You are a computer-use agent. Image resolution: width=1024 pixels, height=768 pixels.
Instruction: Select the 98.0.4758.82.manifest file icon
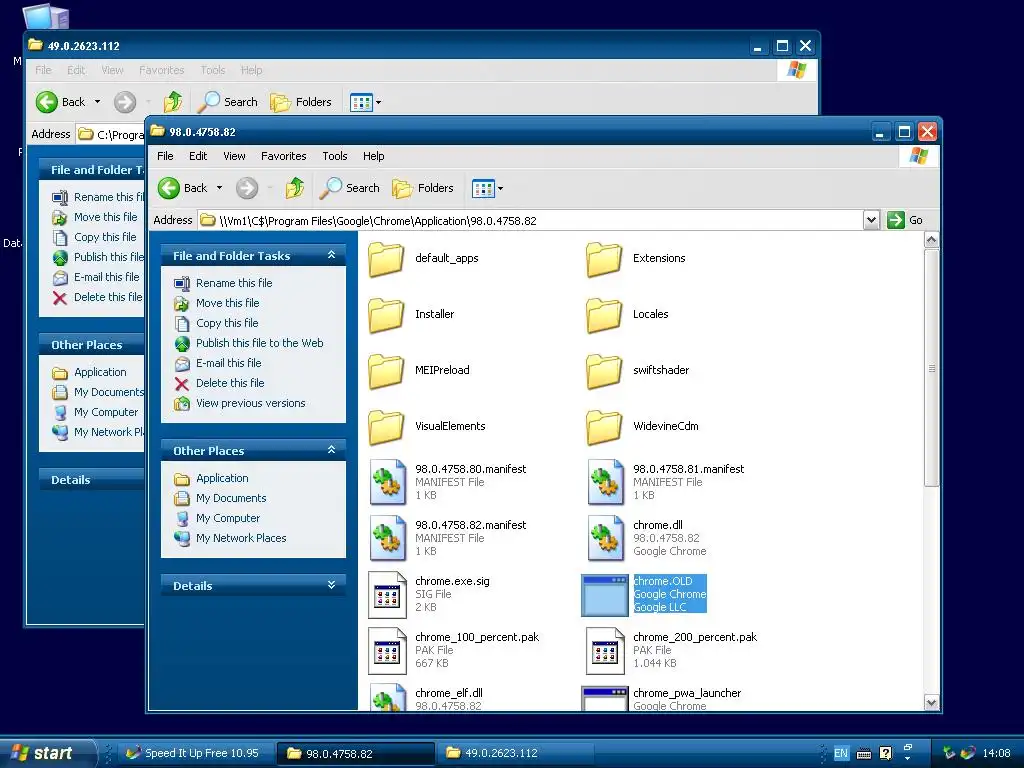[387, 538]
